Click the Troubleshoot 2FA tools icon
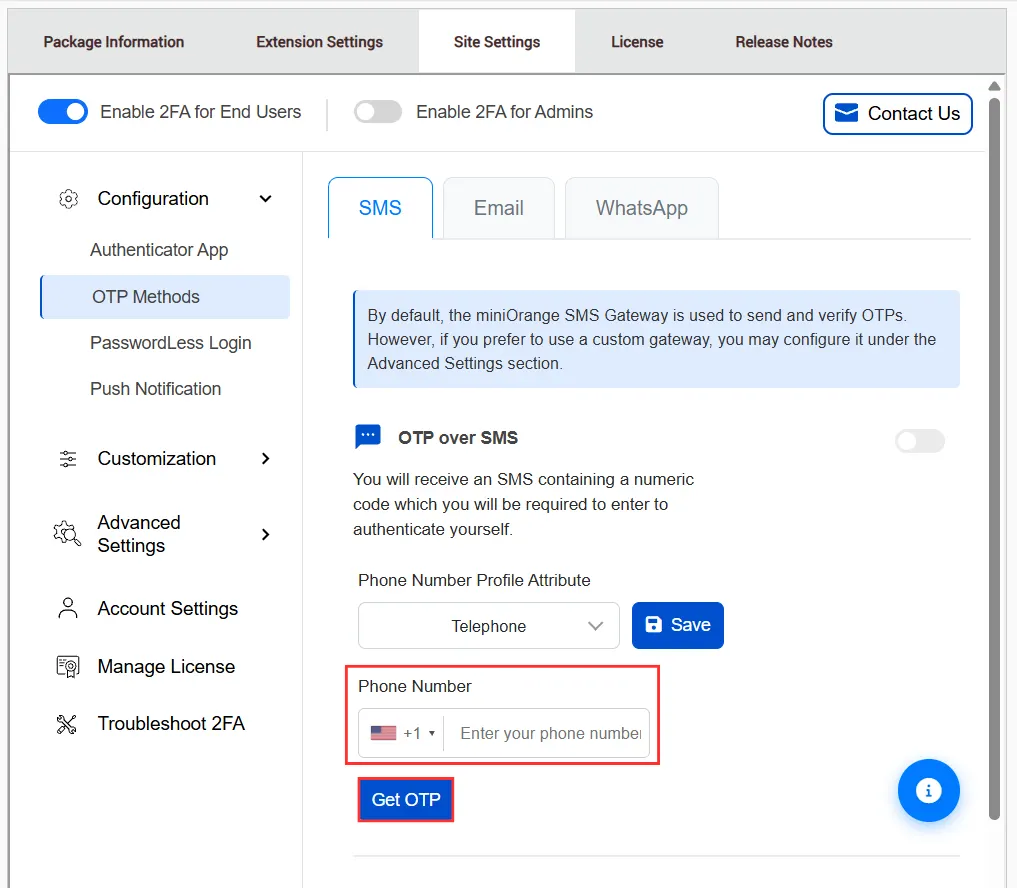Screen dimensions: 1017x888 (67, 723)
